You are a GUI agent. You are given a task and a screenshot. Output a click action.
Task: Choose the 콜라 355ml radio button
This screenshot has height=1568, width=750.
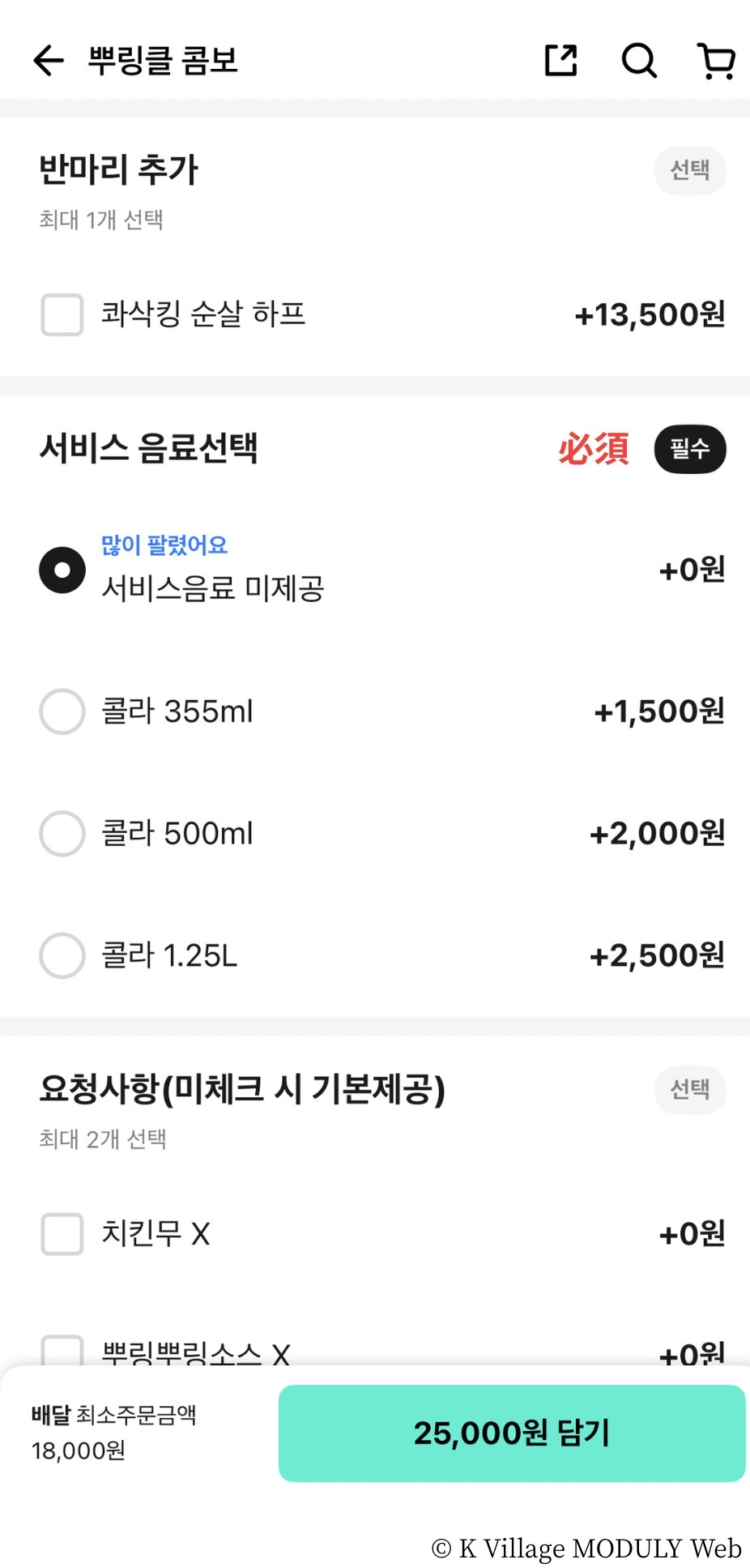pos(62,711)
